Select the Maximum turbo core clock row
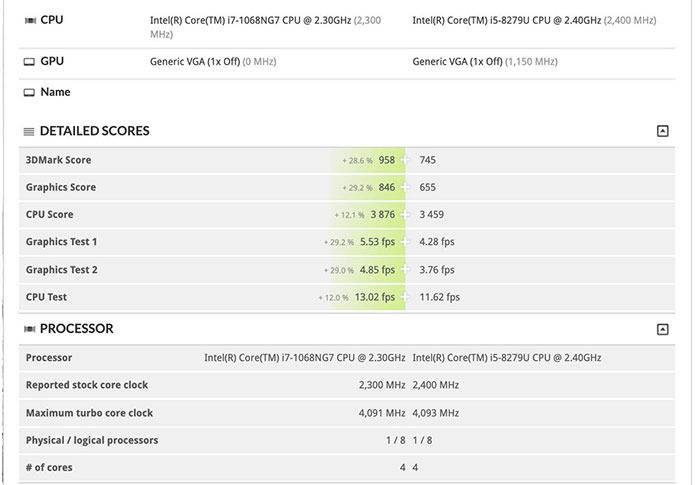This screenshot has width=695, height=485. (x=347, y=413)
